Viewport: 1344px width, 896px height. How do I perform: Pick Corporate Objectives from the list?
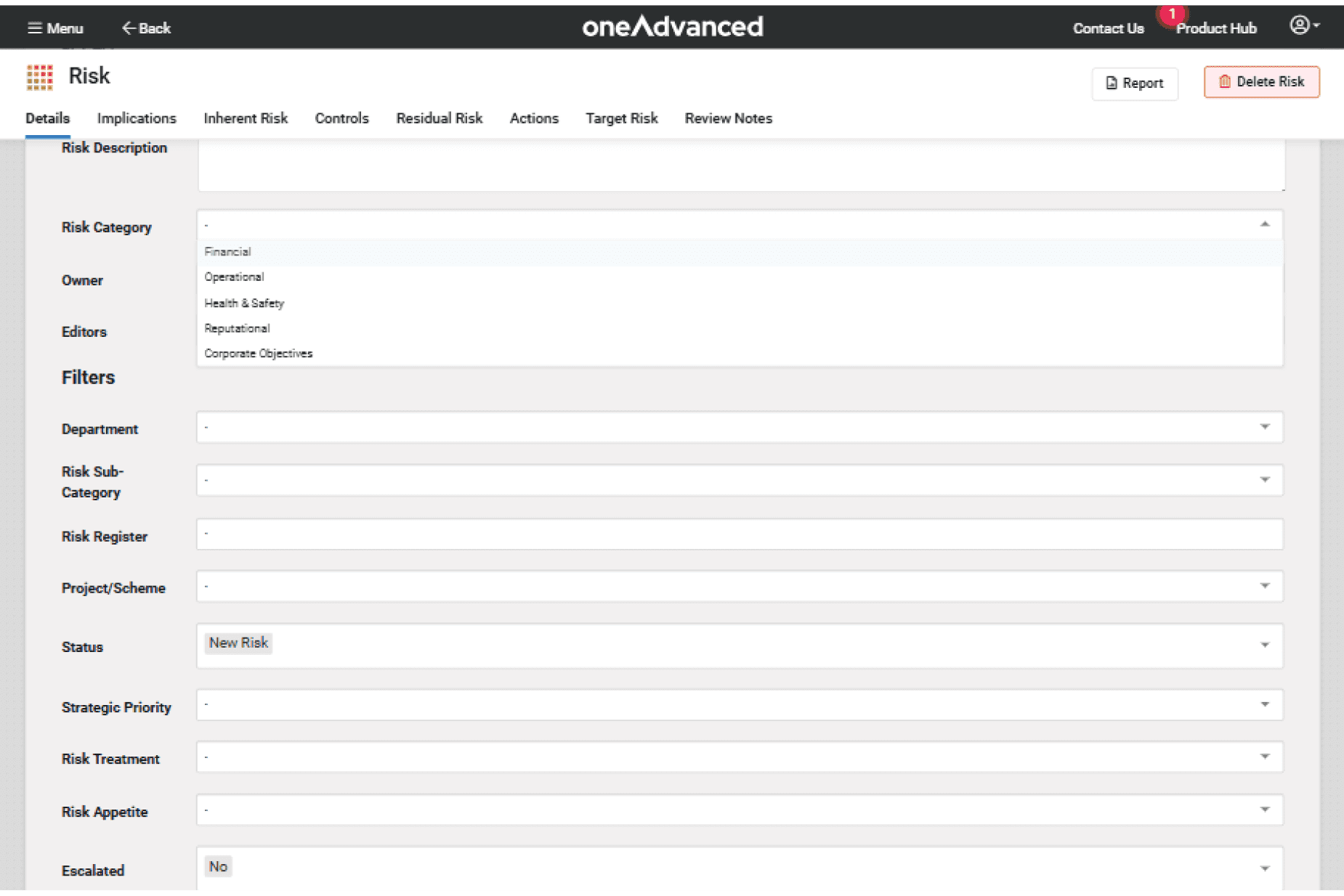click(x=259, y=354)
